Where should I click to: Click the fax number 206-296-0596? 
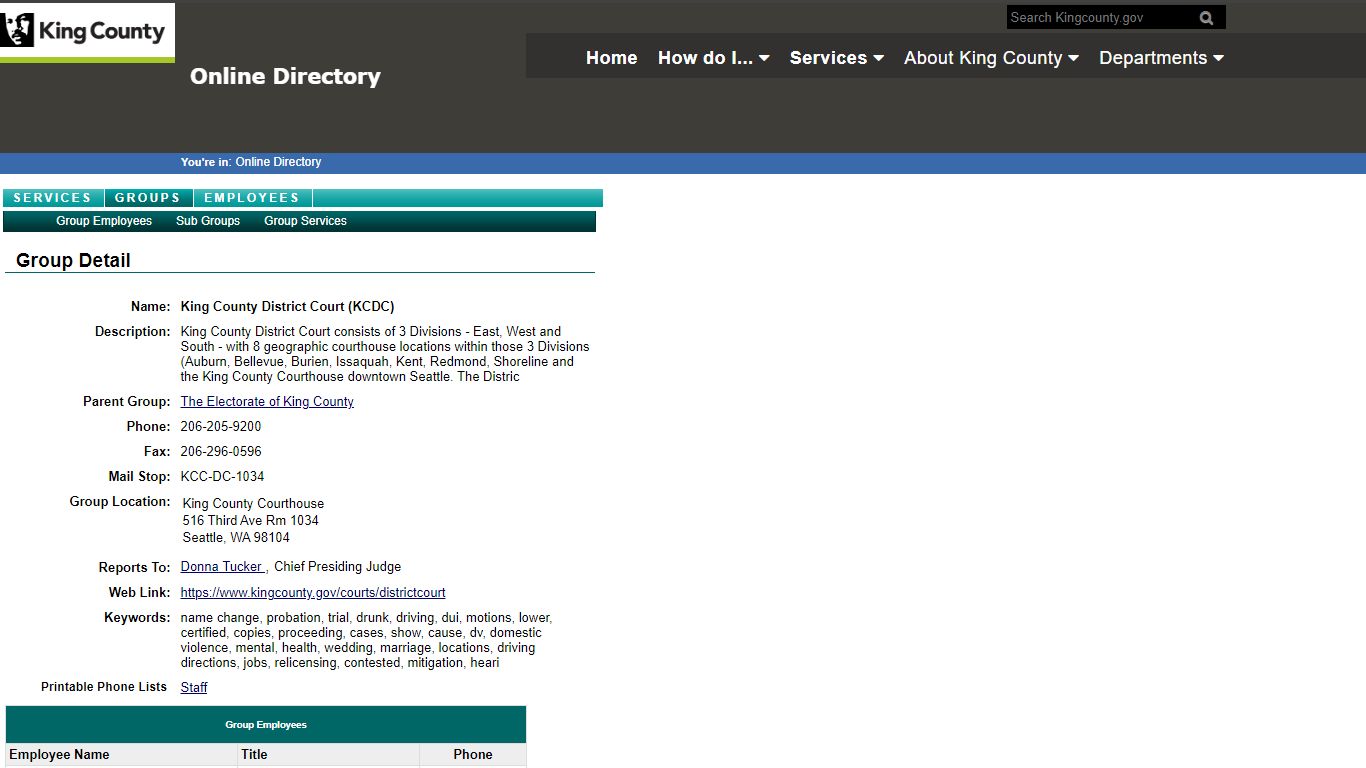221,452
